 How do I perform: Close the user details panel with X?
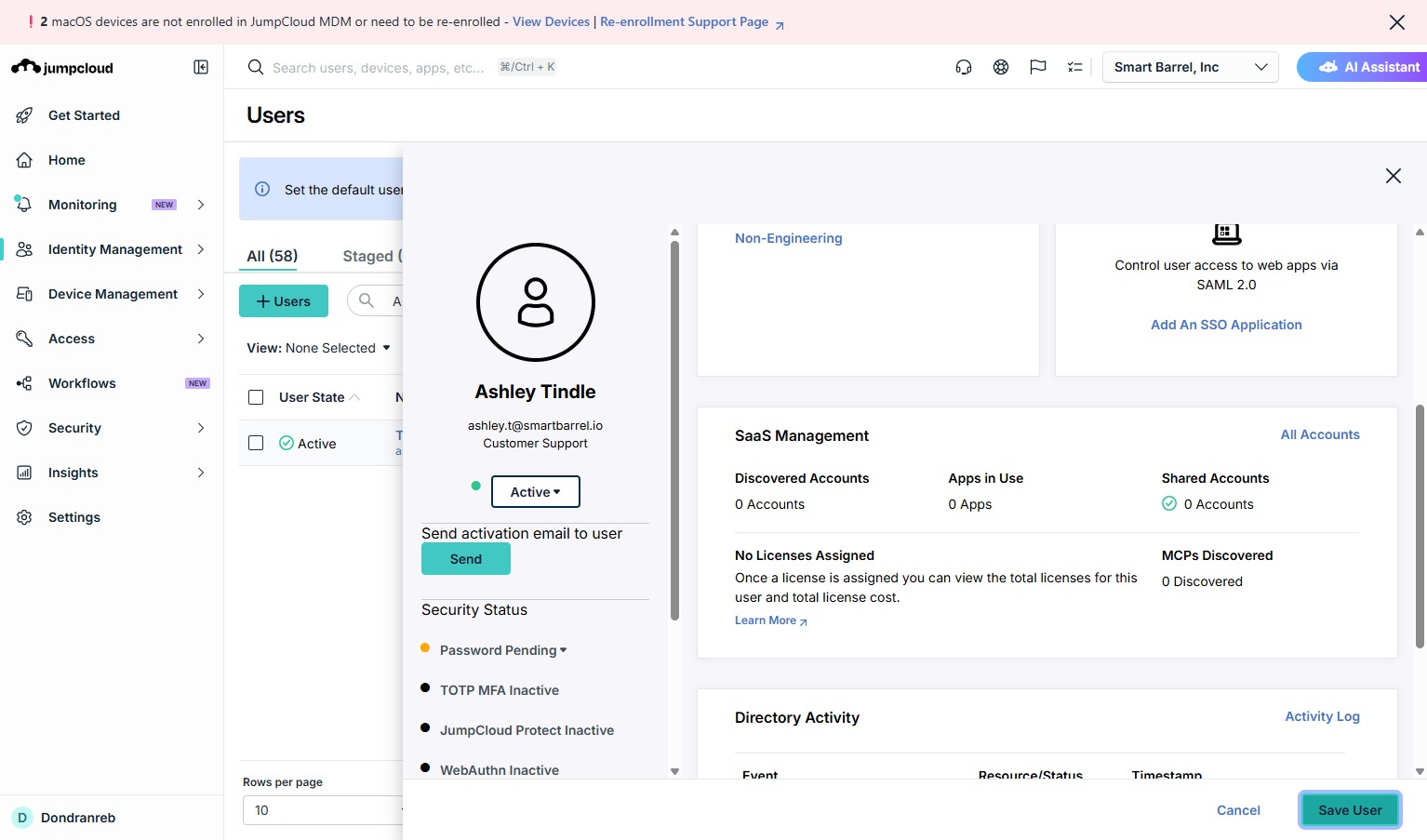[x=1394, y=176]
